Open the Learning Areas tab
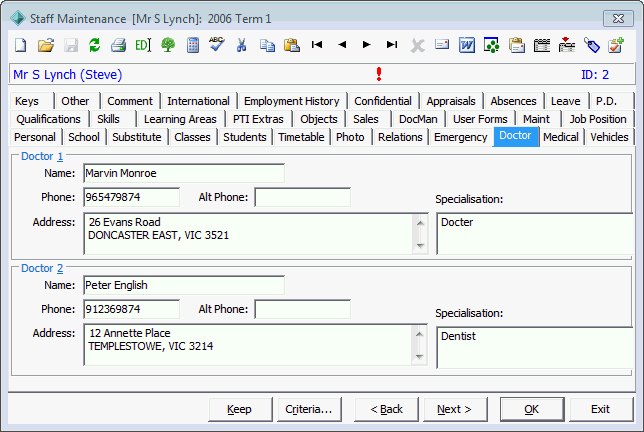Viewport: 644px width, 432px height. [180, 119]
